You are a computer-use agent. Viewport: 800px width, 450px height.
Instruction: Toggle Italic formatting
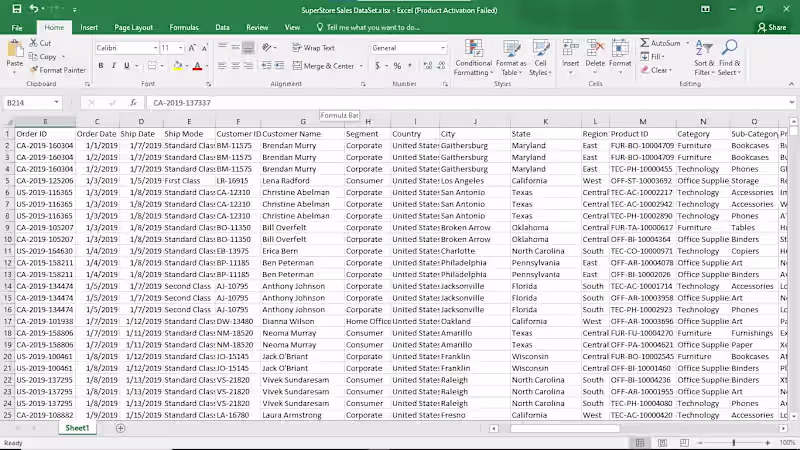coord(112,66)
